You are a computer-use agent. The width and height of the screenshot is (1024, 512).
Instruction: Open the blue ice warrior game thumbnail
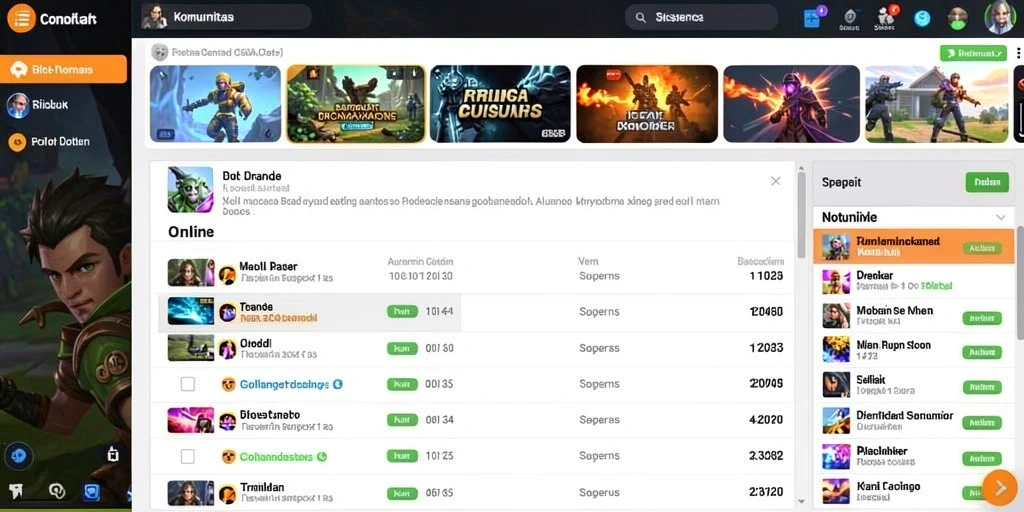click(216, 104)
